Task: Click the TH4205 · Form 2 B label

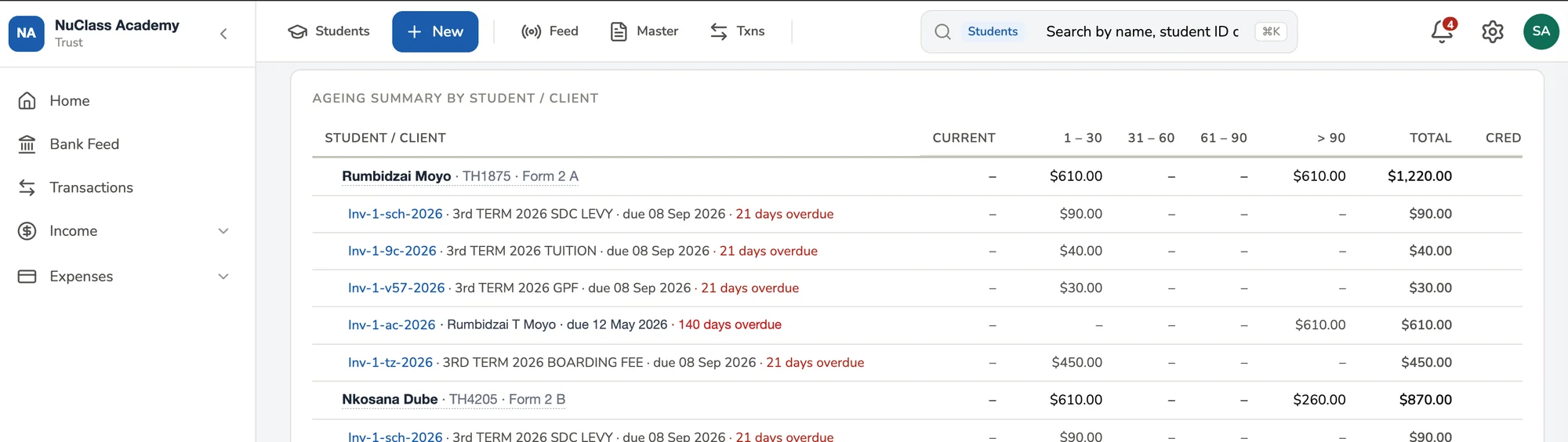Action: pyautogui.click(x=507, y=400)
